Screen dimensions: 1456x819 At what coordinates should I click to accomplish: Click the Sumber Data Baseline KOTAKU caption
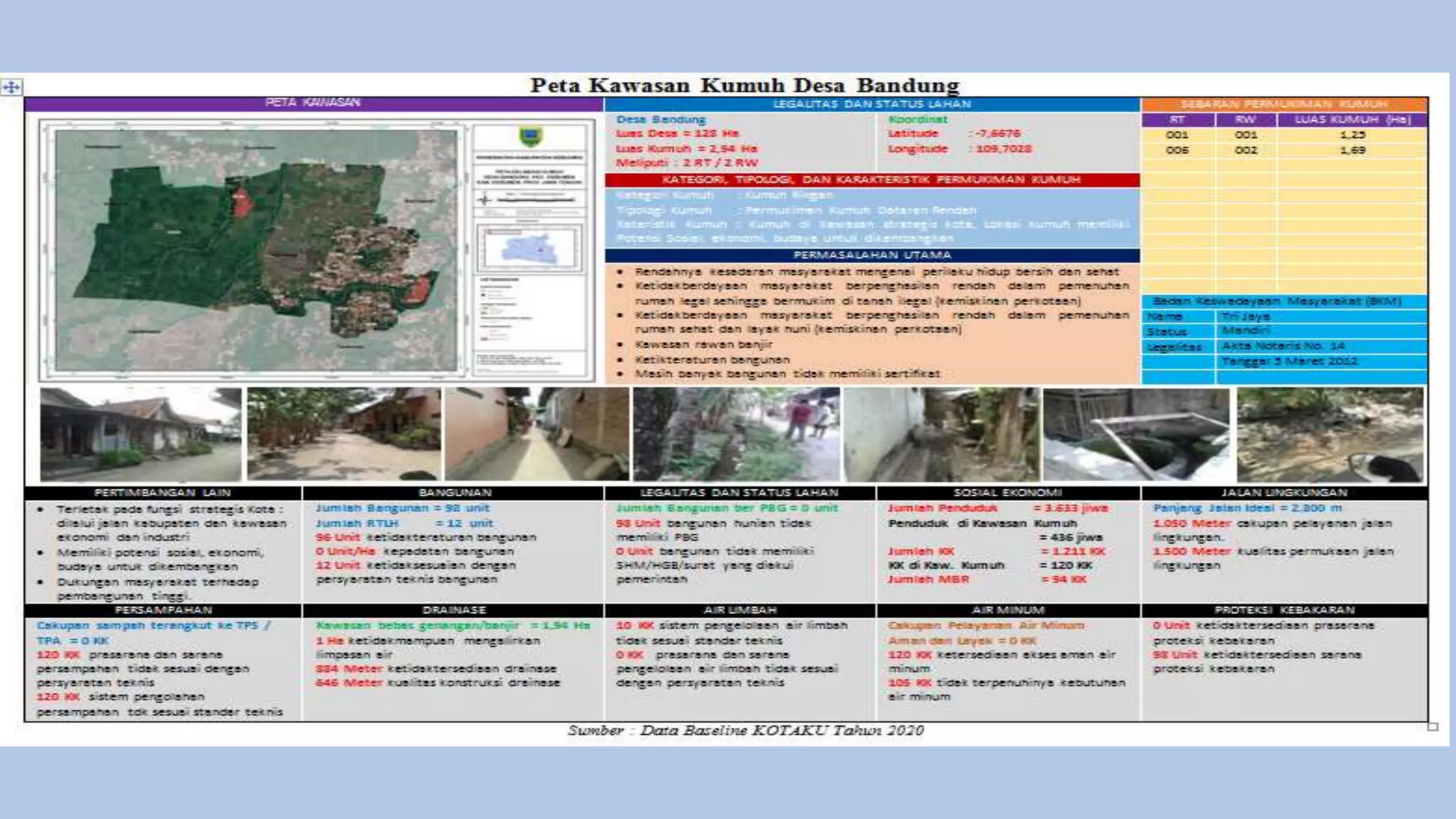(745, 730)
